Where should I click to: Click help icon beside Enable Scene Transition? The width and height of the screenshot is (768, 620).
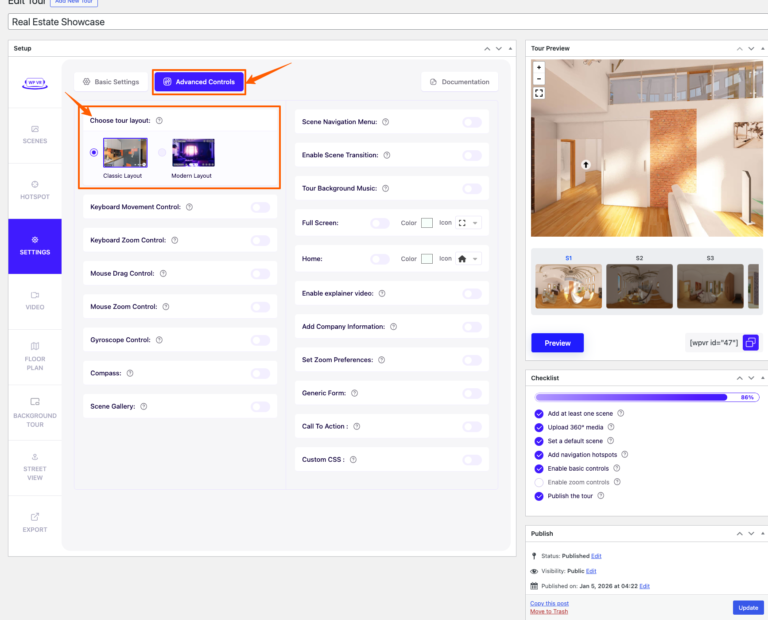[387, 155]
